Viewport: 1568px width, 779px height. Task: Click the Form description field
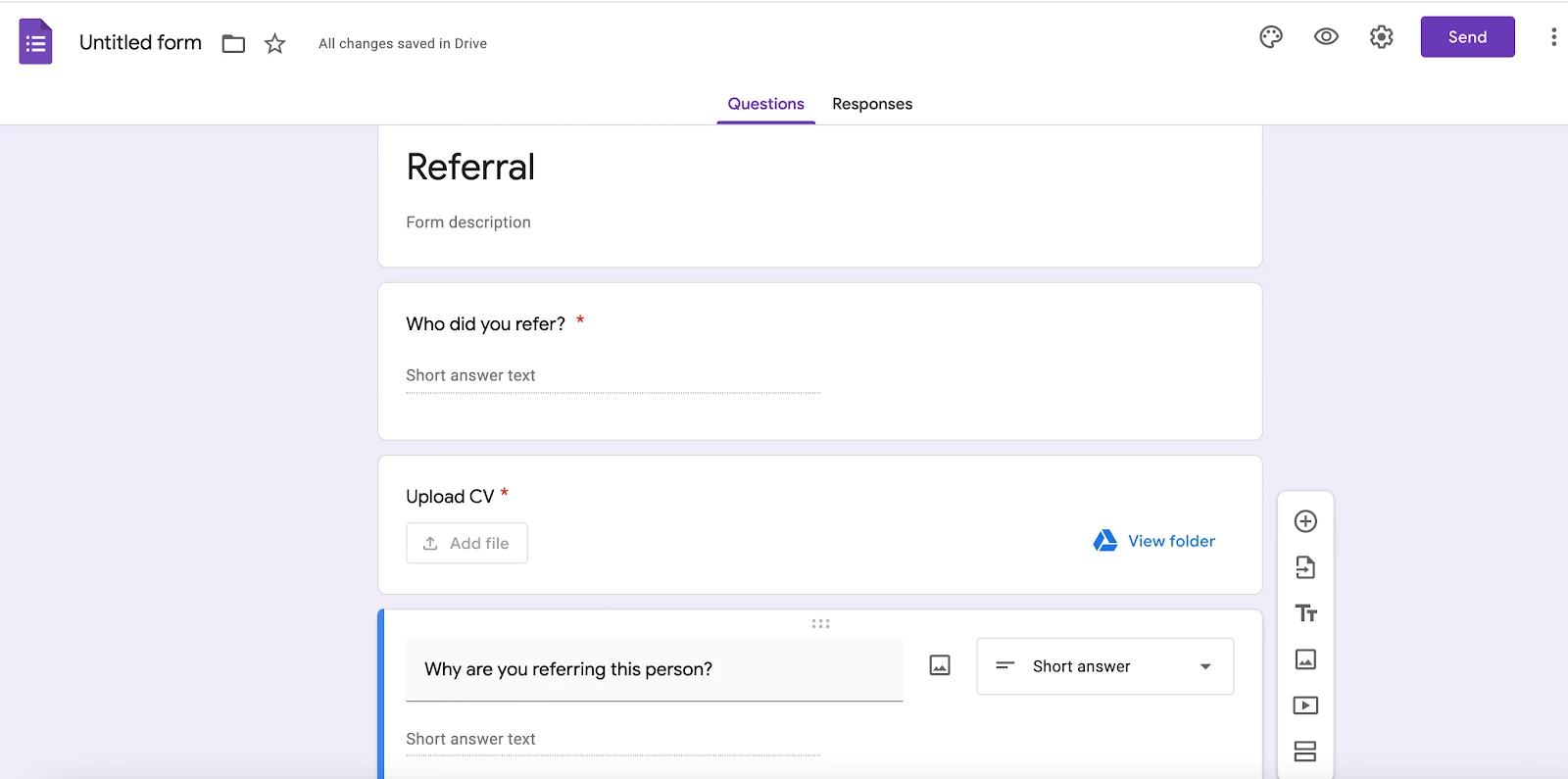coord(468,222)
